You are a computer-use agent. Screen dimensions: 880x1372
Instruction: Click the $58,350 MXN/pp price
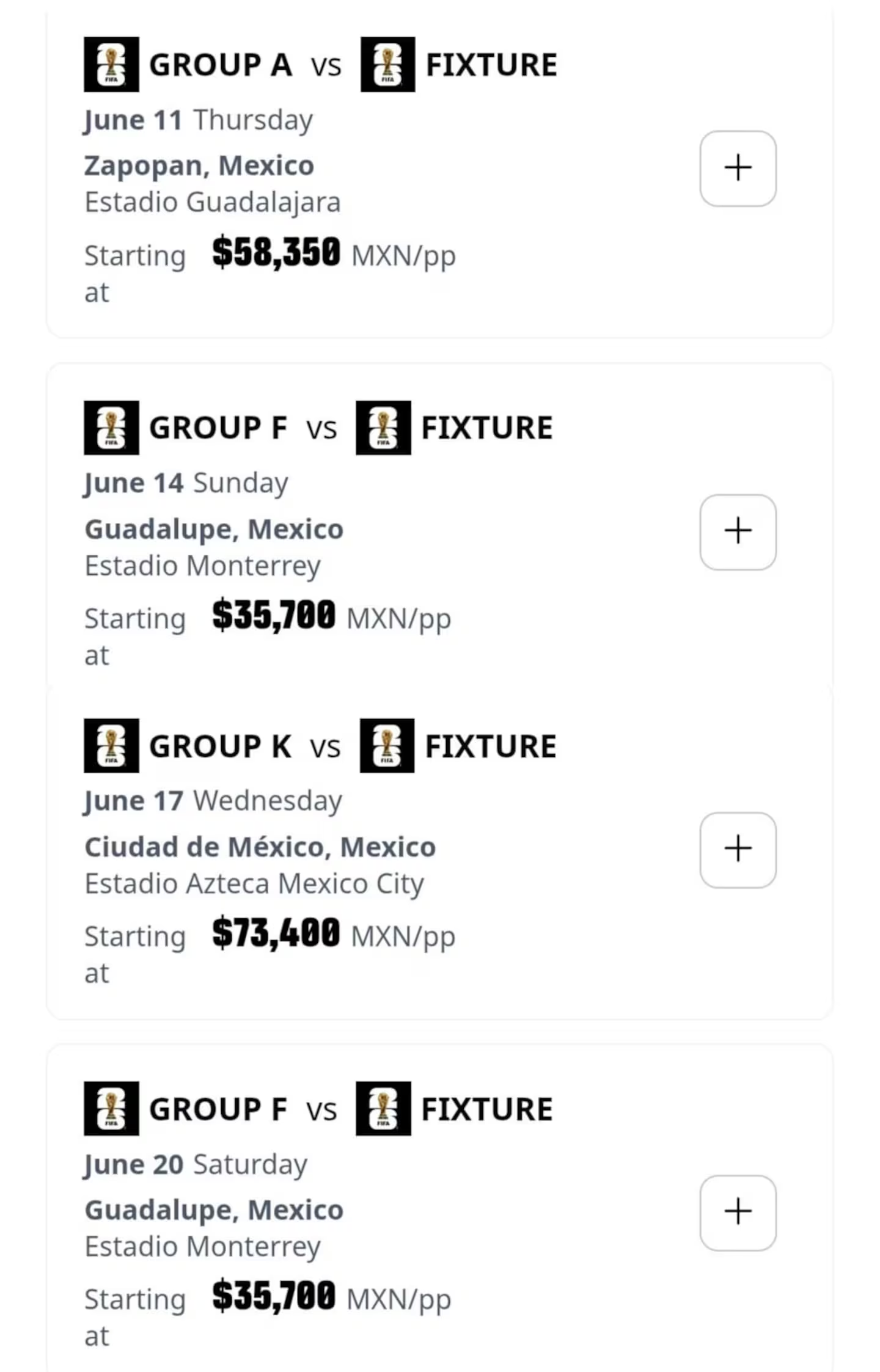click(334, 254)
